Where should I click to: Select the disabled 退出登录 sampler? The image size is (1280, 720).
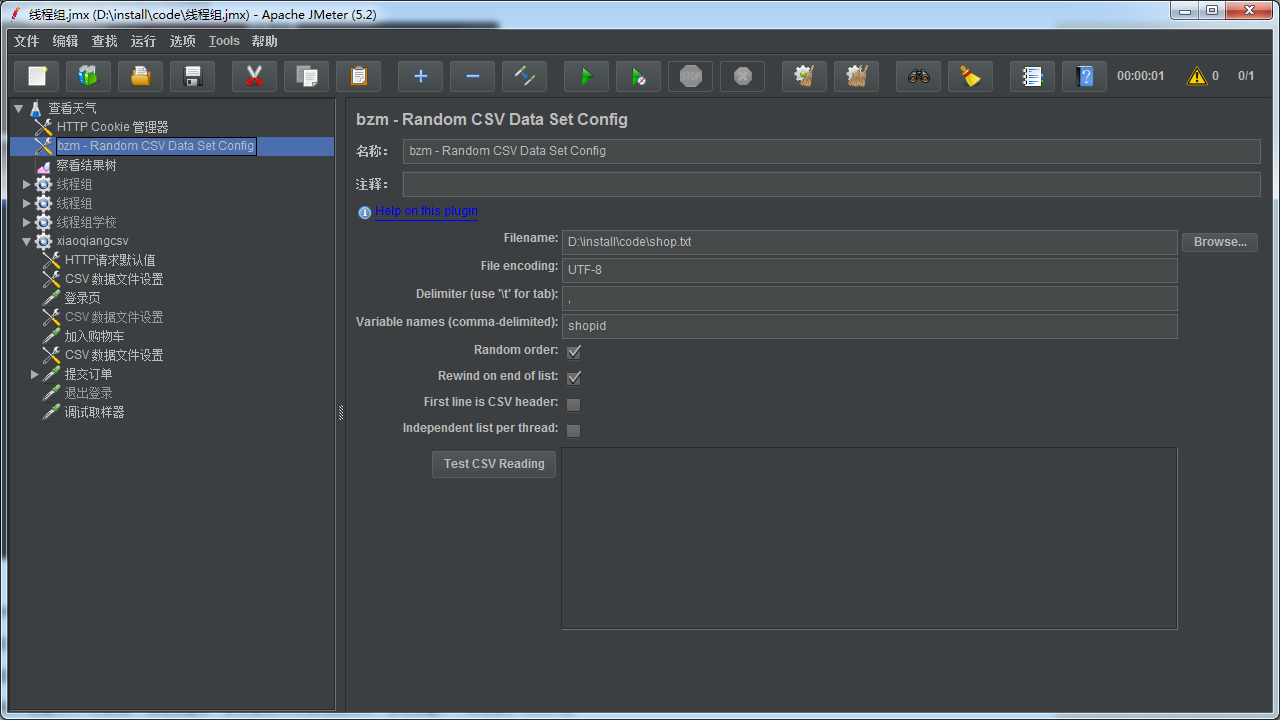[88, 393]
